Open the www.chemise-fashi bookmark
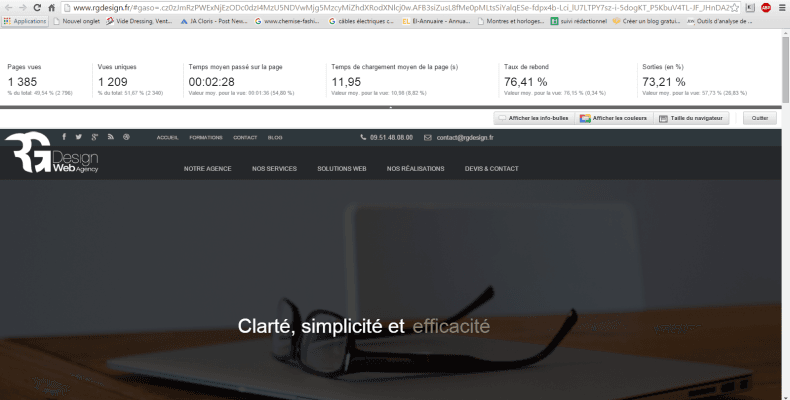This screenshot has width=790, height=400. (x=287, y=21)
